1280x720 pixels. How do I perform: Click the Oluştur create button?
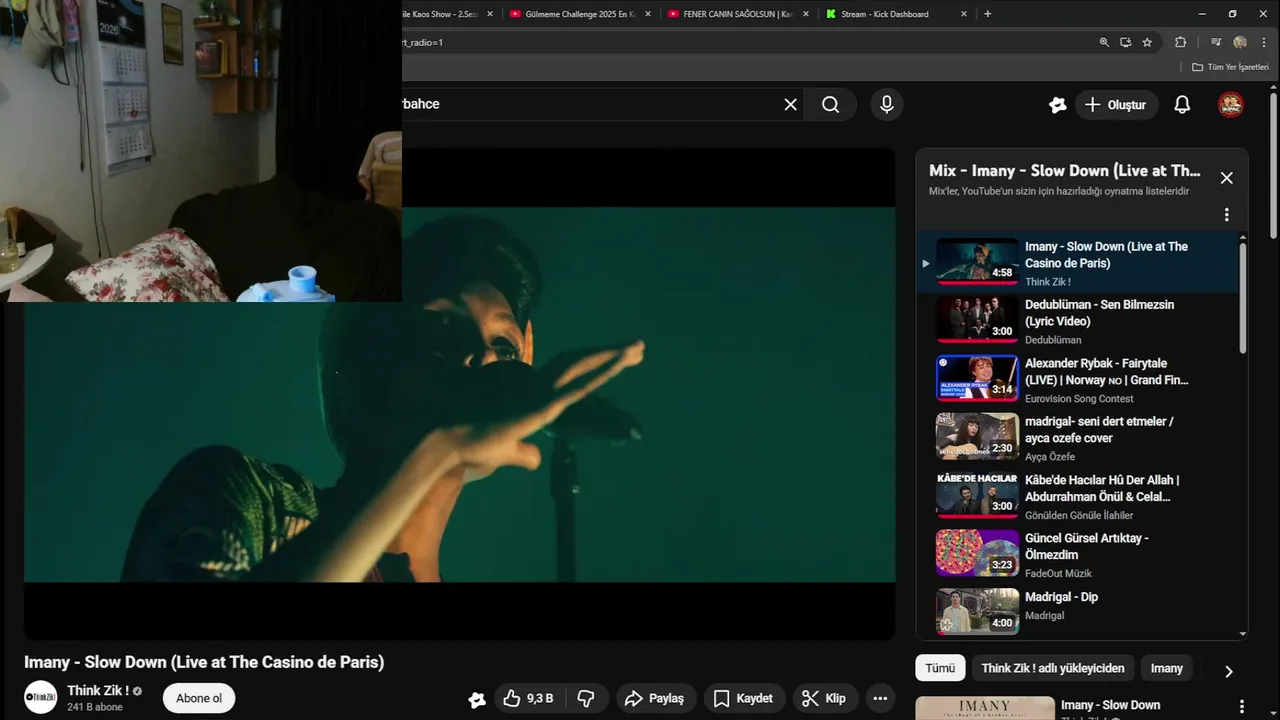pos(1116,105)
